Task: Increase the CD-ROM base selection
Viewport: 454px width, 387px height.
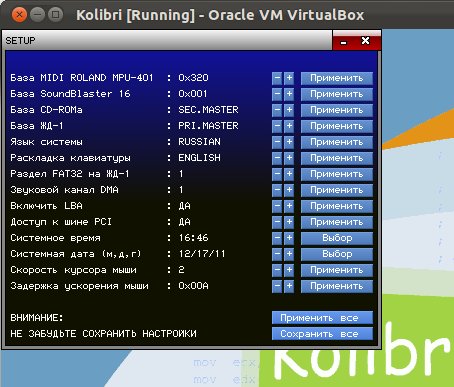Action: pyautogui.click(x=289, y=110)
